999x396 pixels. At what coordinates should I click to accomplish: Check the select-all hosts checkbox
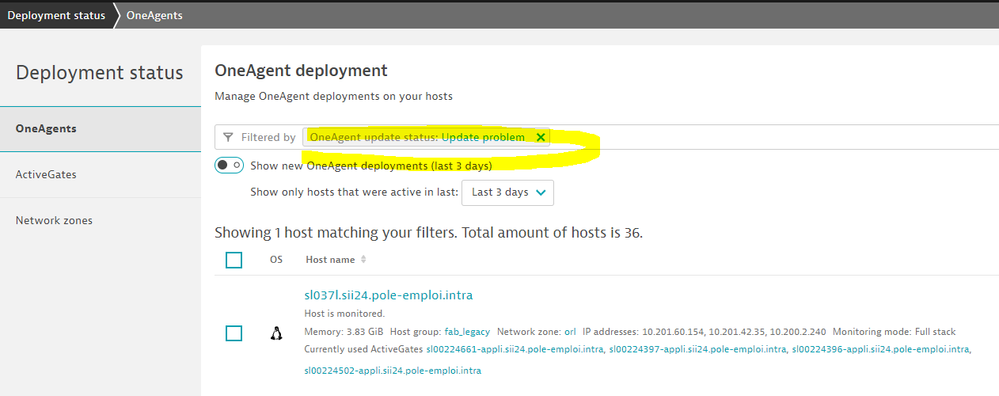coord(234,260)
